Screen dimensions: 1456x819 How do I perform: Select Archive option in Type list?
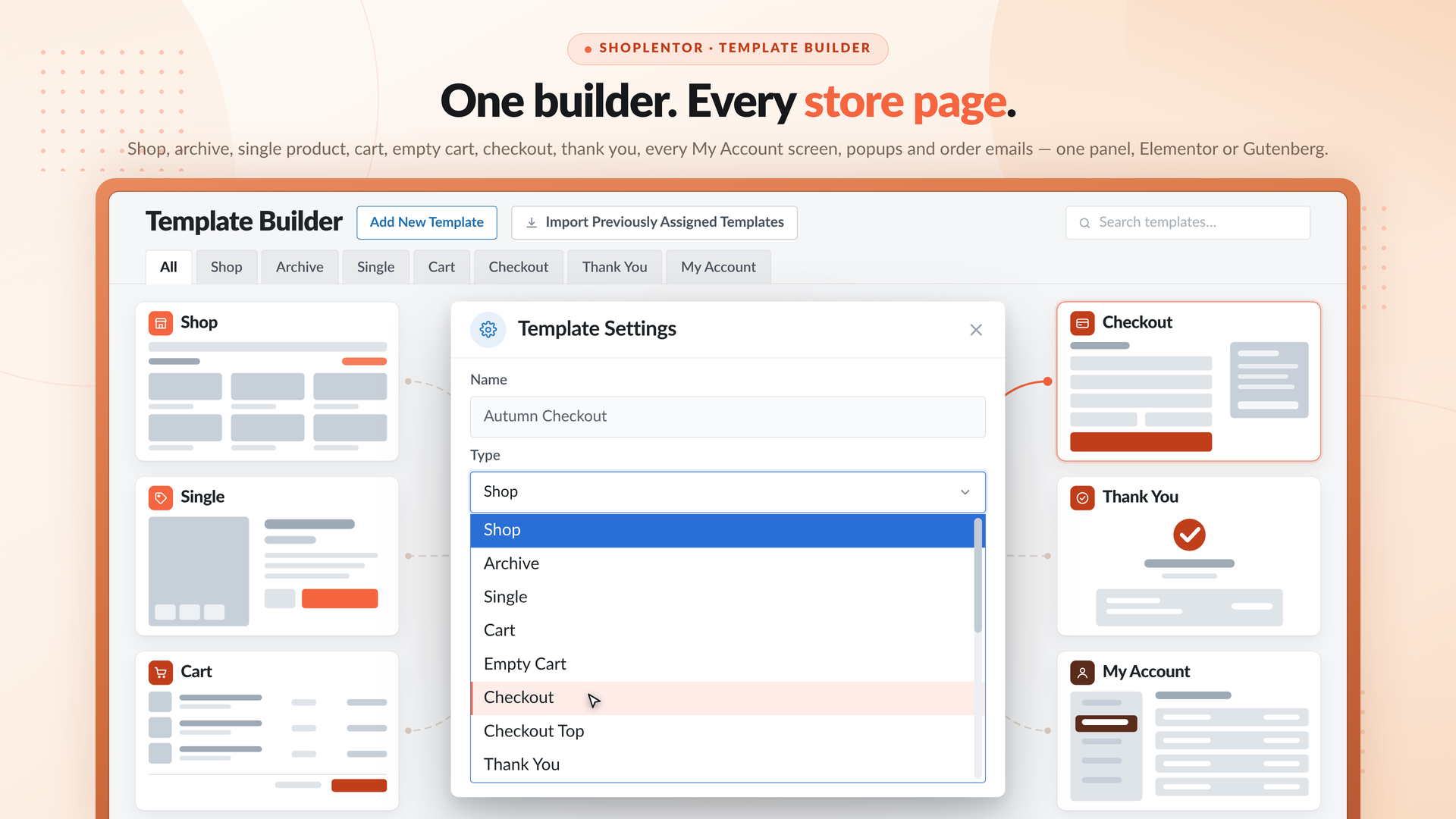coord(722,563)
